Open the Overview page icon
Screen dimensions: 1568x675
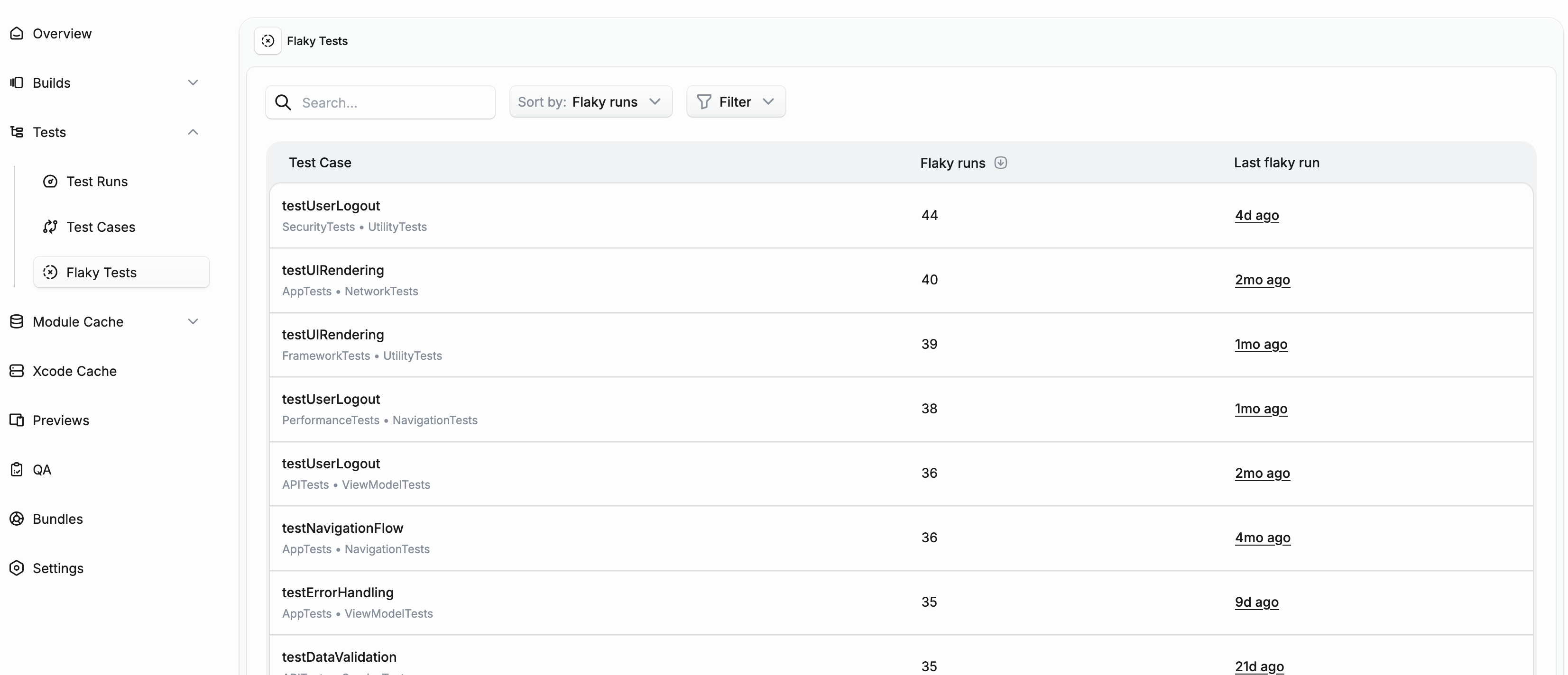pyautogui.click(x=17, y=34)
